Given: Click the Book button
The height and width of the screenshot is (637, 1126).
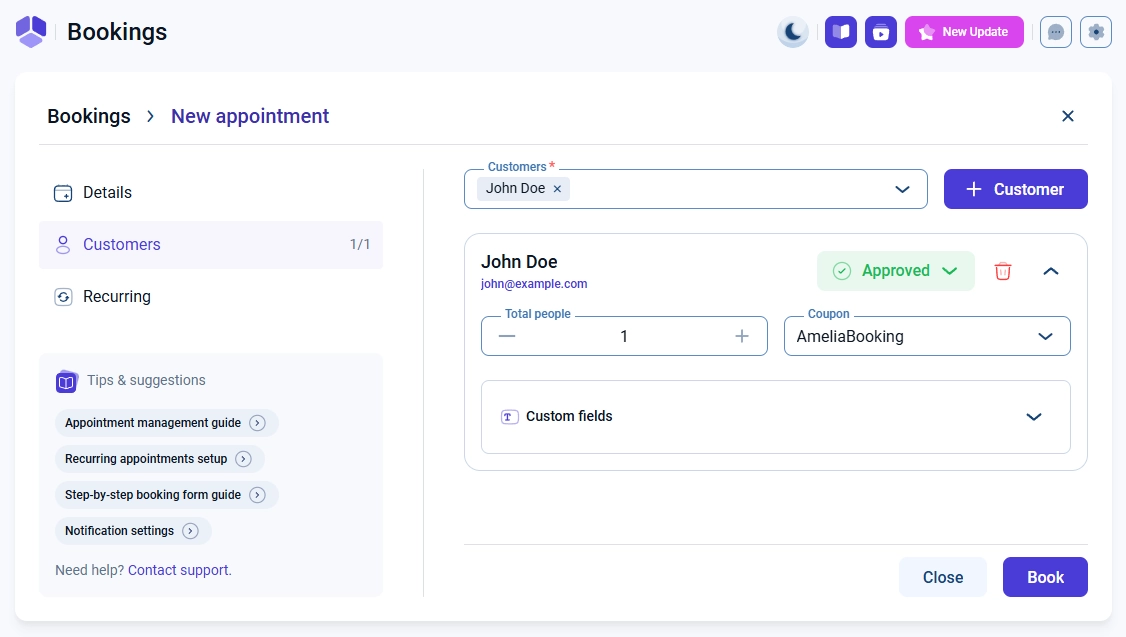Looking at the screenshot, I should point(1046,577).
